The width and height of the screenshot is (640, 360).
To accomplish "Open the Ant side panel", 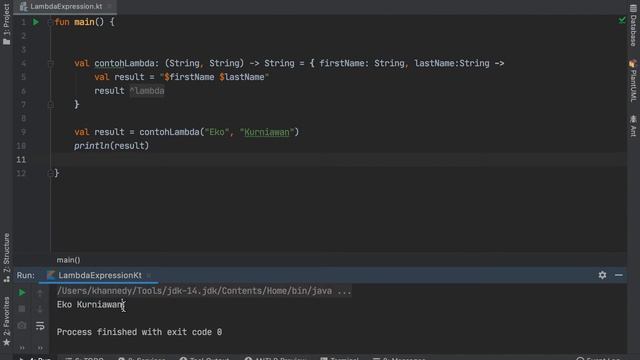I will click(x=633, y=126).
